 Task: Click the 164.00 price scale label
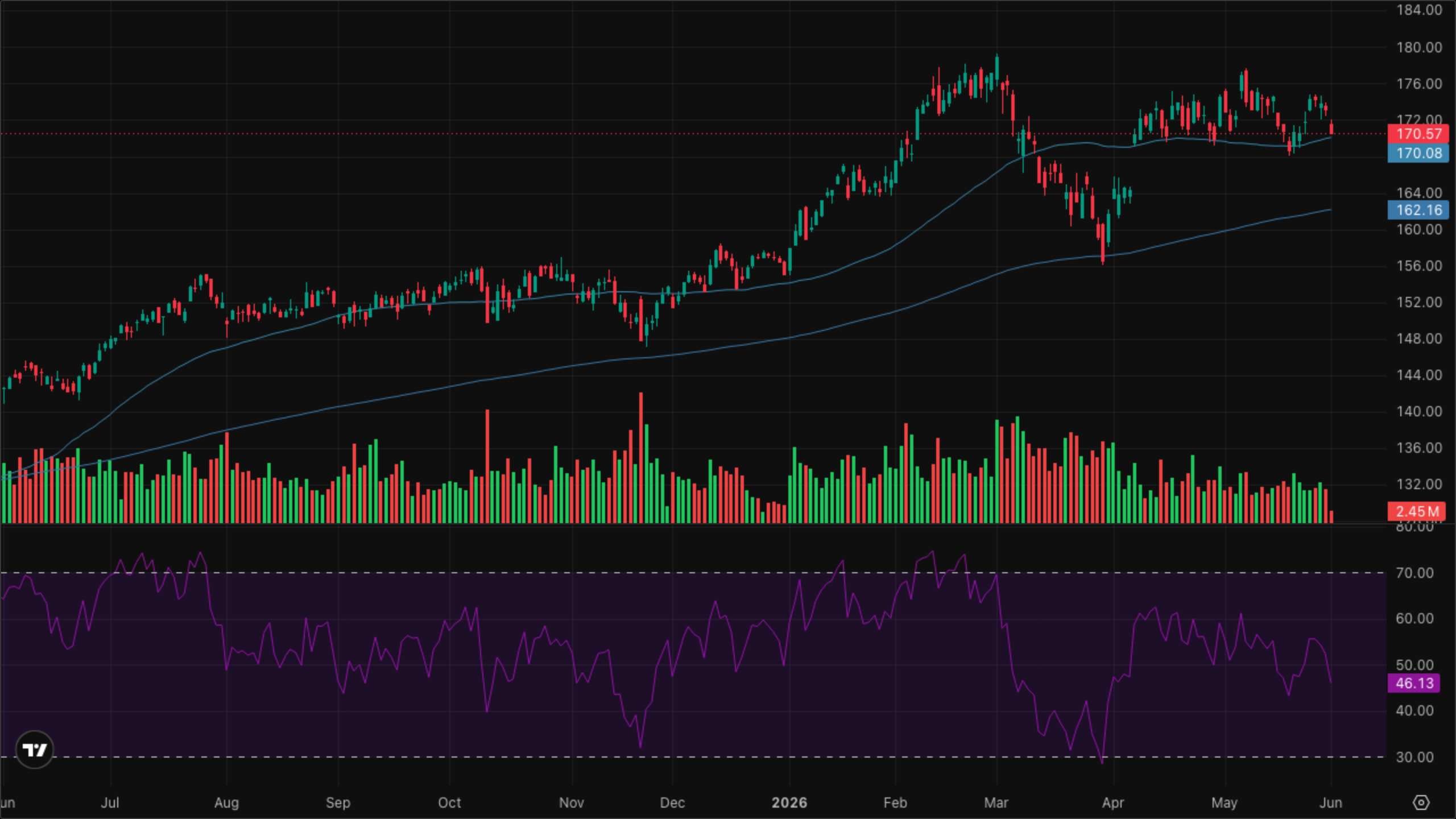1419,193
